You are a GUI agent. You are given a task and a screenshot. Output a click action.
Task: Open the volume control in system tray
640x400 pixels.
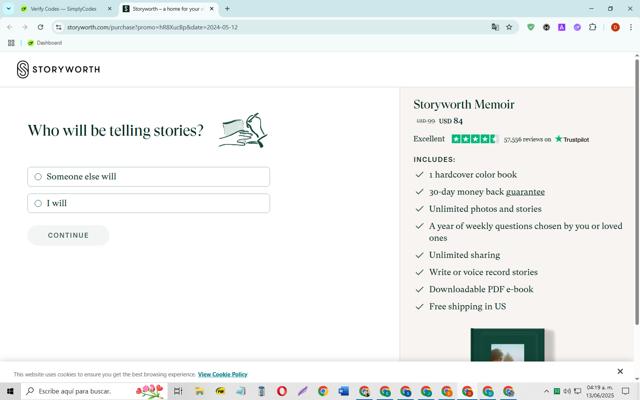pos(567,391)
